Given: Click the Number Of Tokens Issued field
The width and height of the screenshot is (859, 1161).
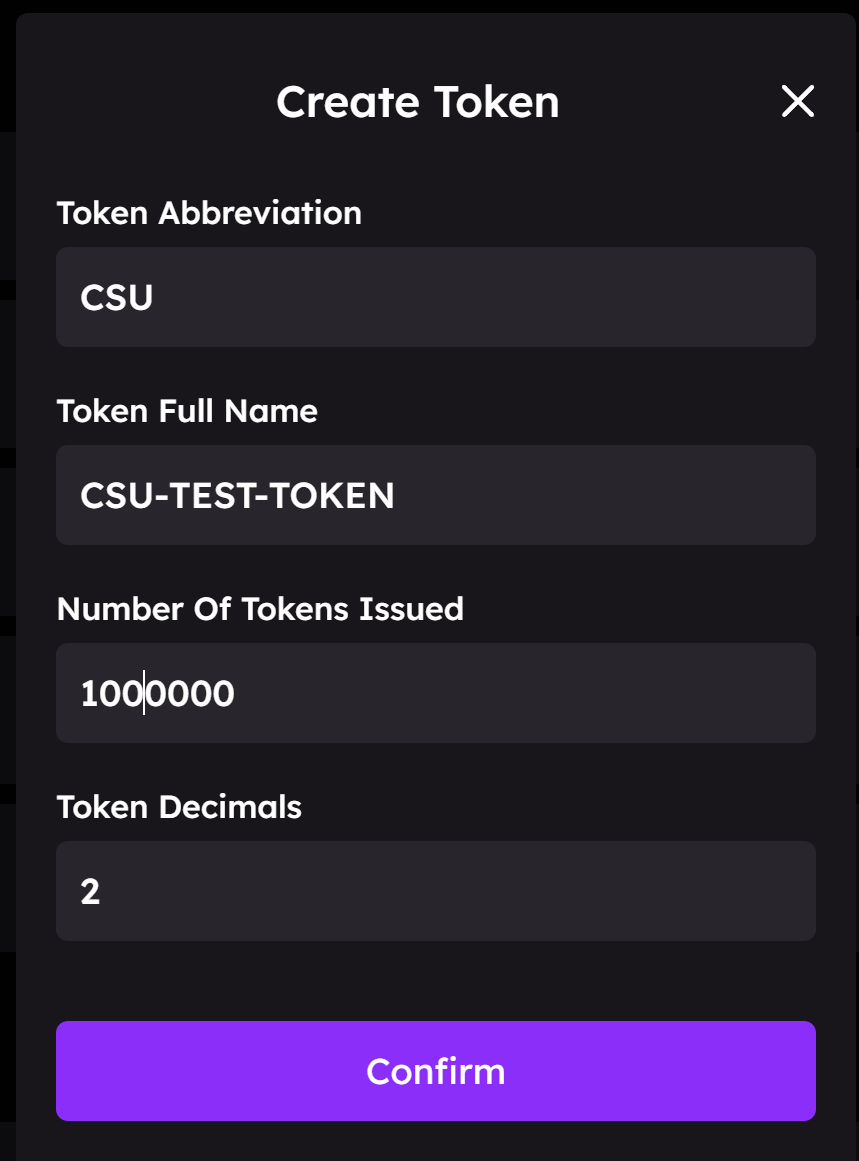Looking at the screenshot, I should [x=435, y=693].
